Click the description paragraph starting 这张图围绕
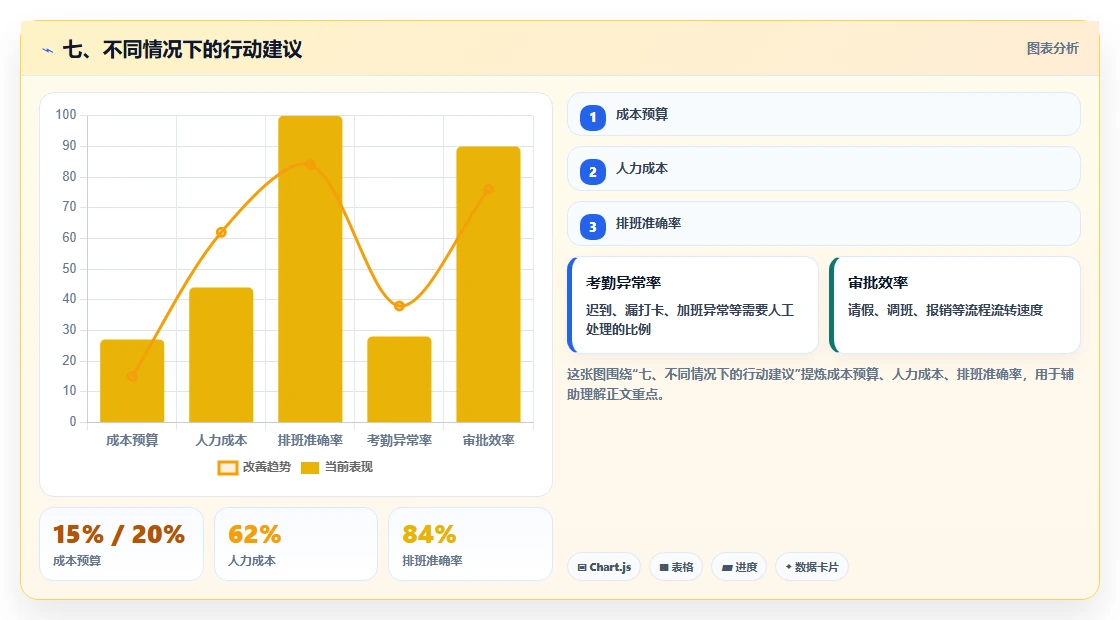 click(x=821, y=384)
